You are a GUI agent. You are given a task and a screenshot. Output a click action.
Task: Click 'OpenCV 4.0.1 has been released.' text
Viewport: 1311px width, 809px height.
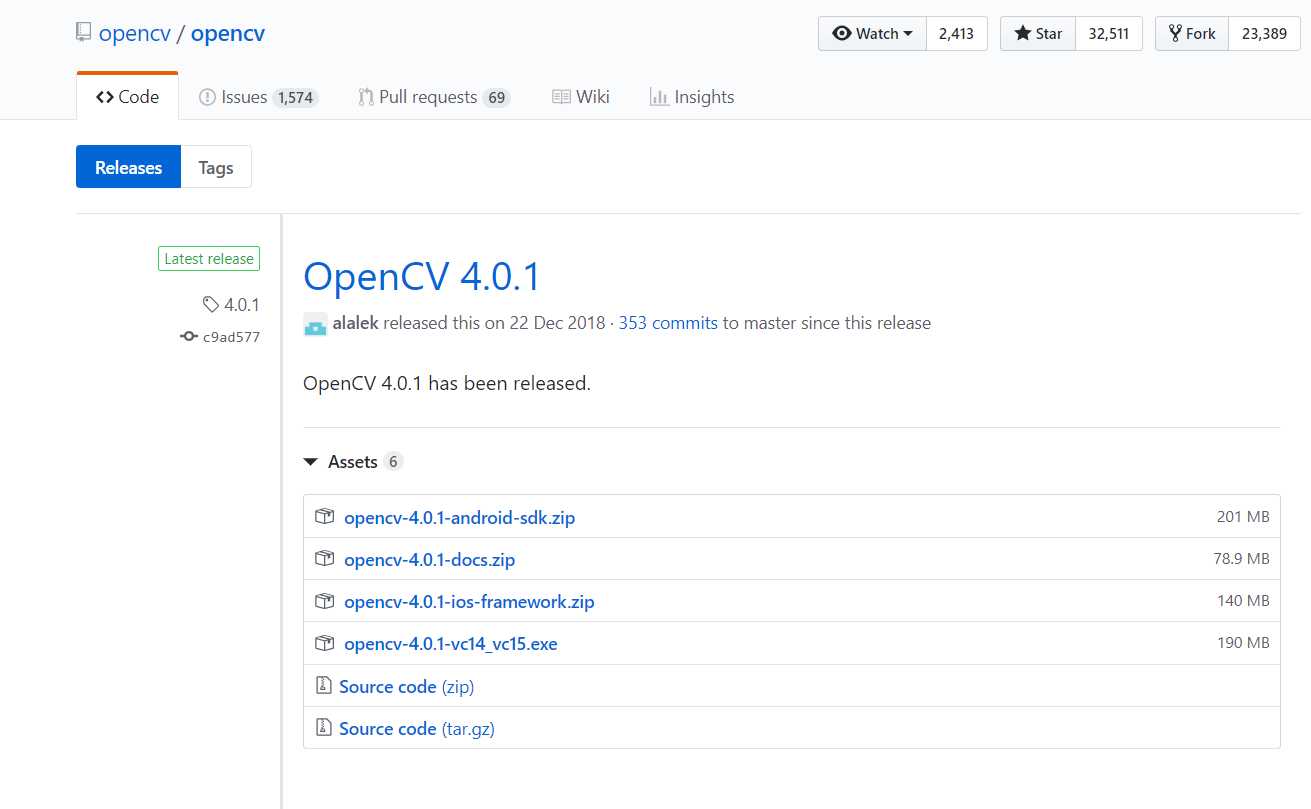[447, 383]
